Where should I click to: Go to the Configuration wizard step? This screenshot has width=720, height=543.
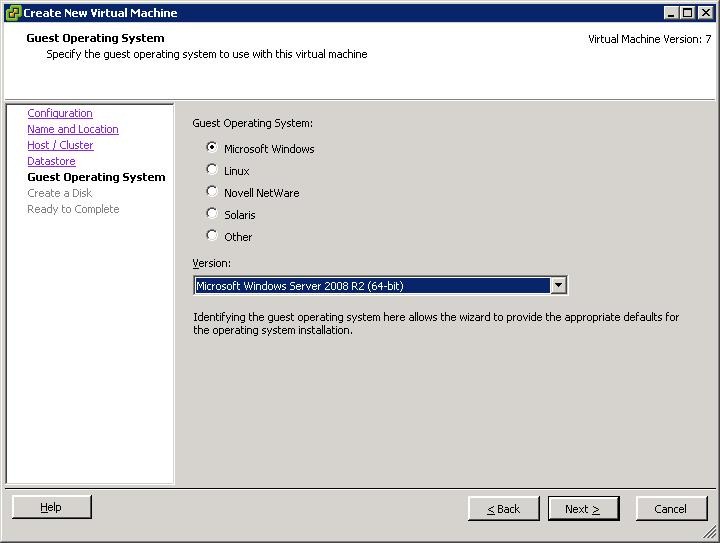(x=60, y=114)
